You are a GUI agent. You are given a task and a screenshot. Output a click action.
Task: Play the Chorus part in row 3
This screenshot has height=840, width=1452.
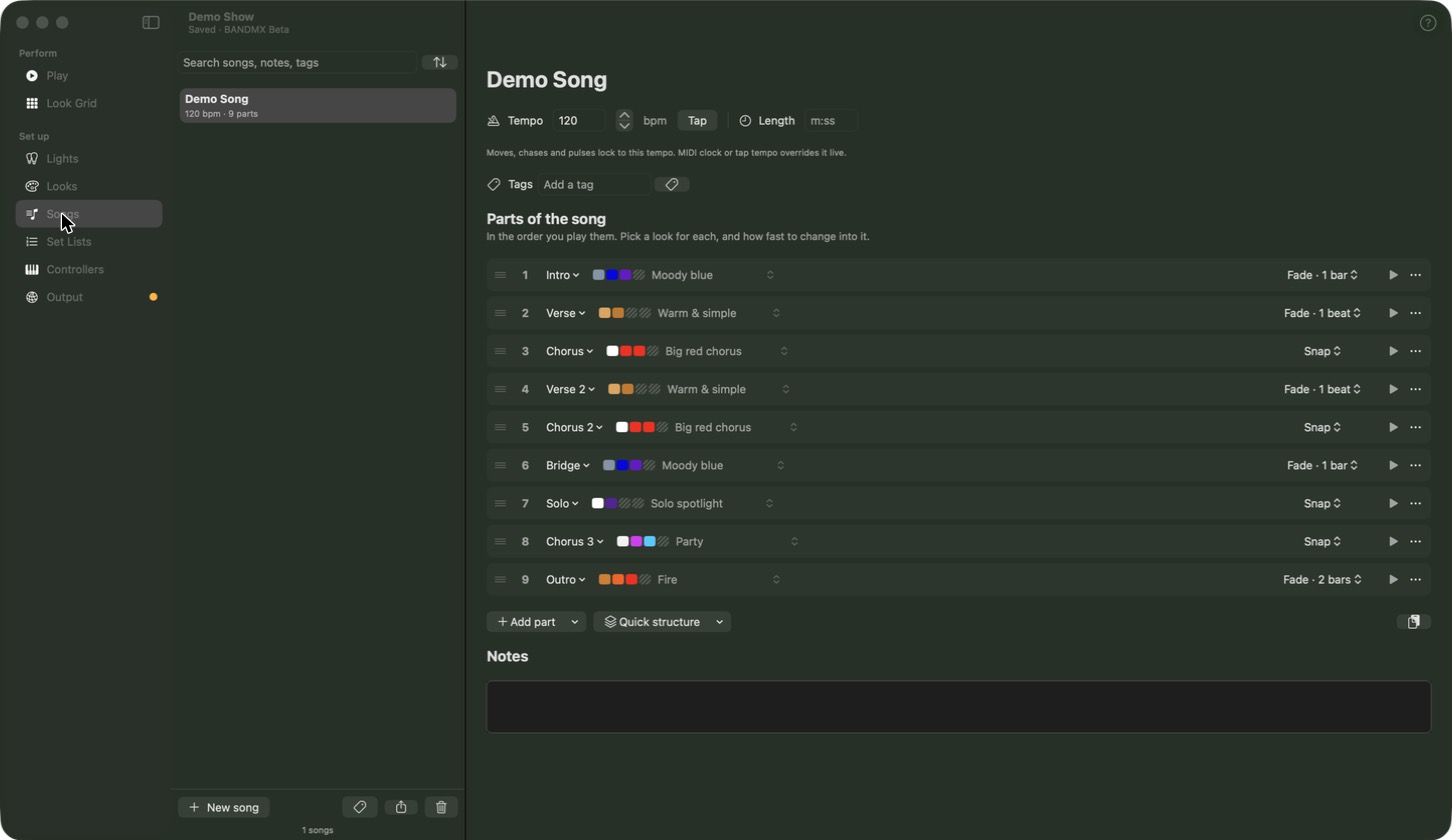click(1393, 351)
